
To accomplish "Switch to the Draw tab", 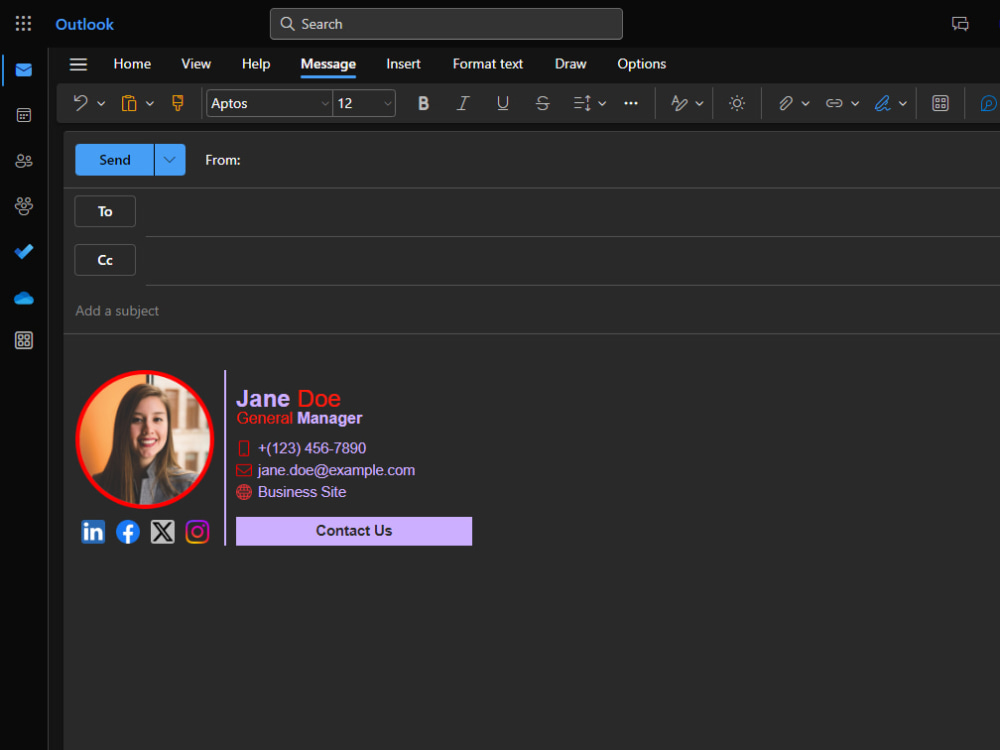I will 570,64.
